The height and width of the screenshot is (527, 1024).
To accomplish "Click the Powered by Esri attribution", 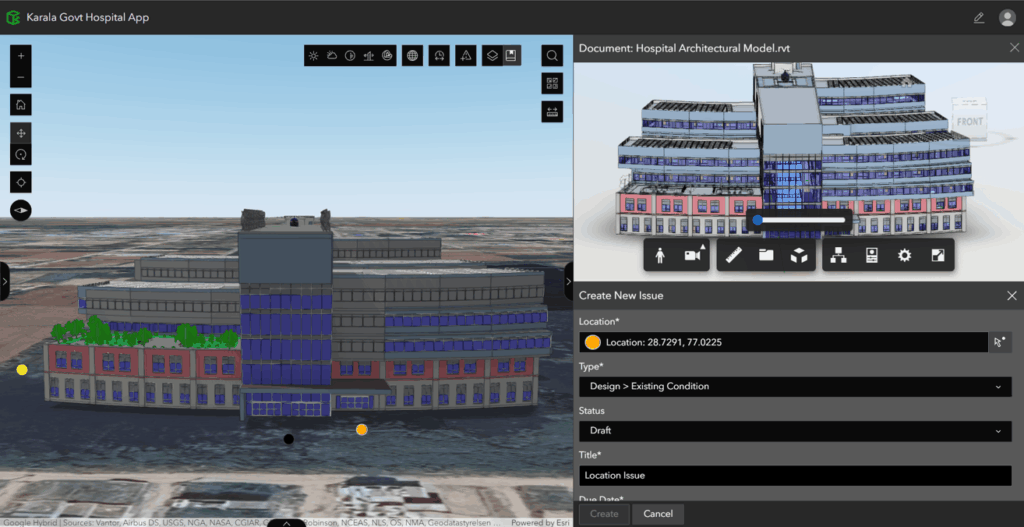I will coord(541,522).
